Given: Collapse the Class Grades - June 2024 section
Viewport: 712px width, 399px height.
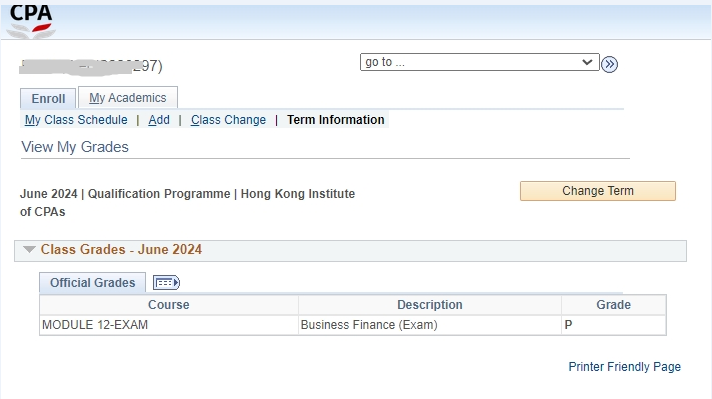Looking at the screenshot, I should (29, 249).
